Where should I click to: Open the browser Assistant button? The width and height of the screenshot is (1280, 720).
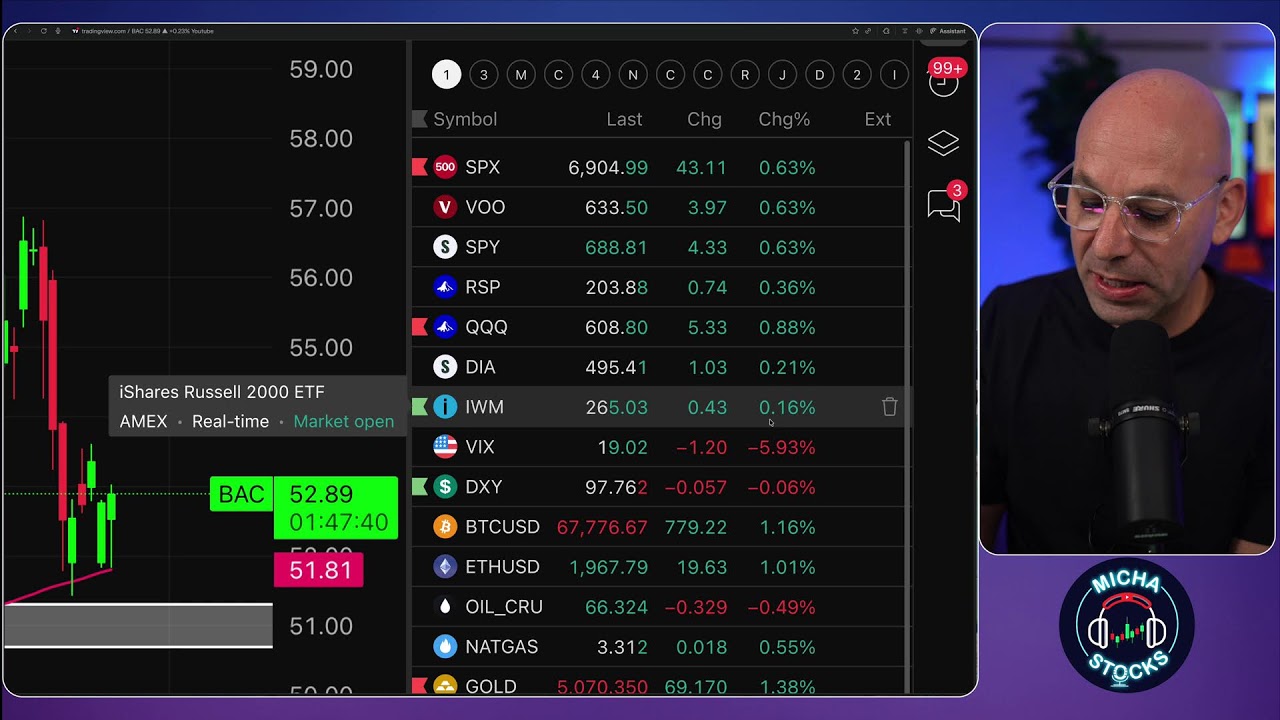point(948,31)
